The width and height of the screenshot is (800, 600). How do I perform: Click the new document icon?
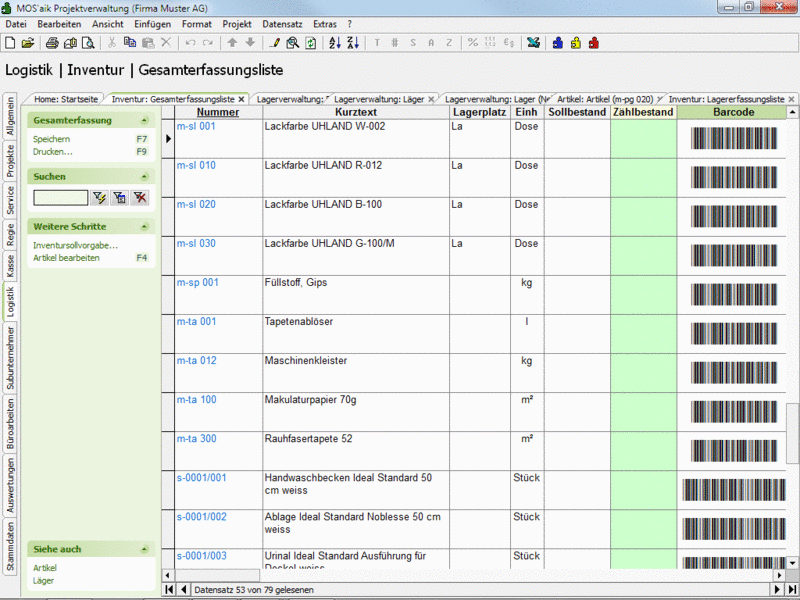10,43
